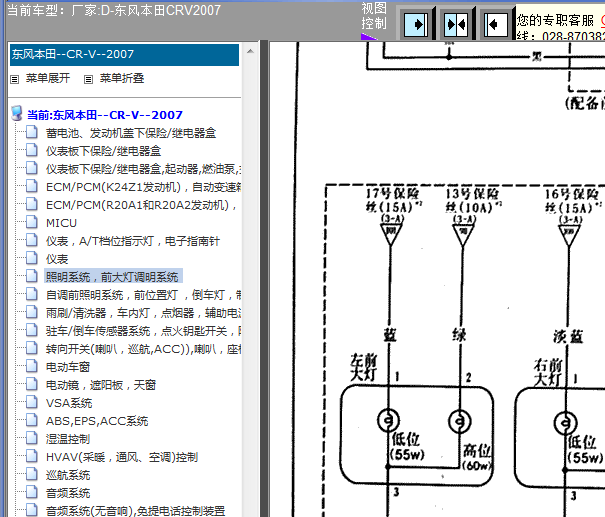Open the 仪表 diagram entry
The image size is (605, 517).
(57, 259)
